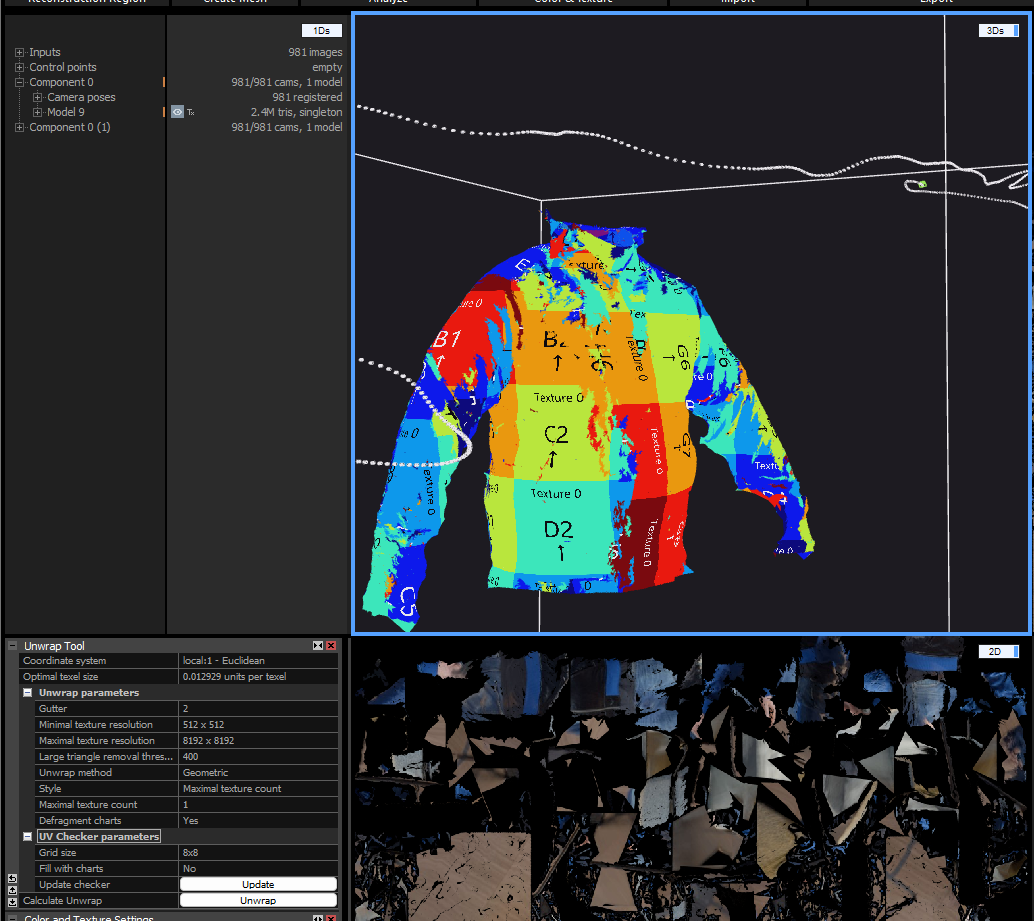This screenshot has width=1034, height=921.
Task: Open the Unwrap method dropdown showing Geometric
Action: 258,772
